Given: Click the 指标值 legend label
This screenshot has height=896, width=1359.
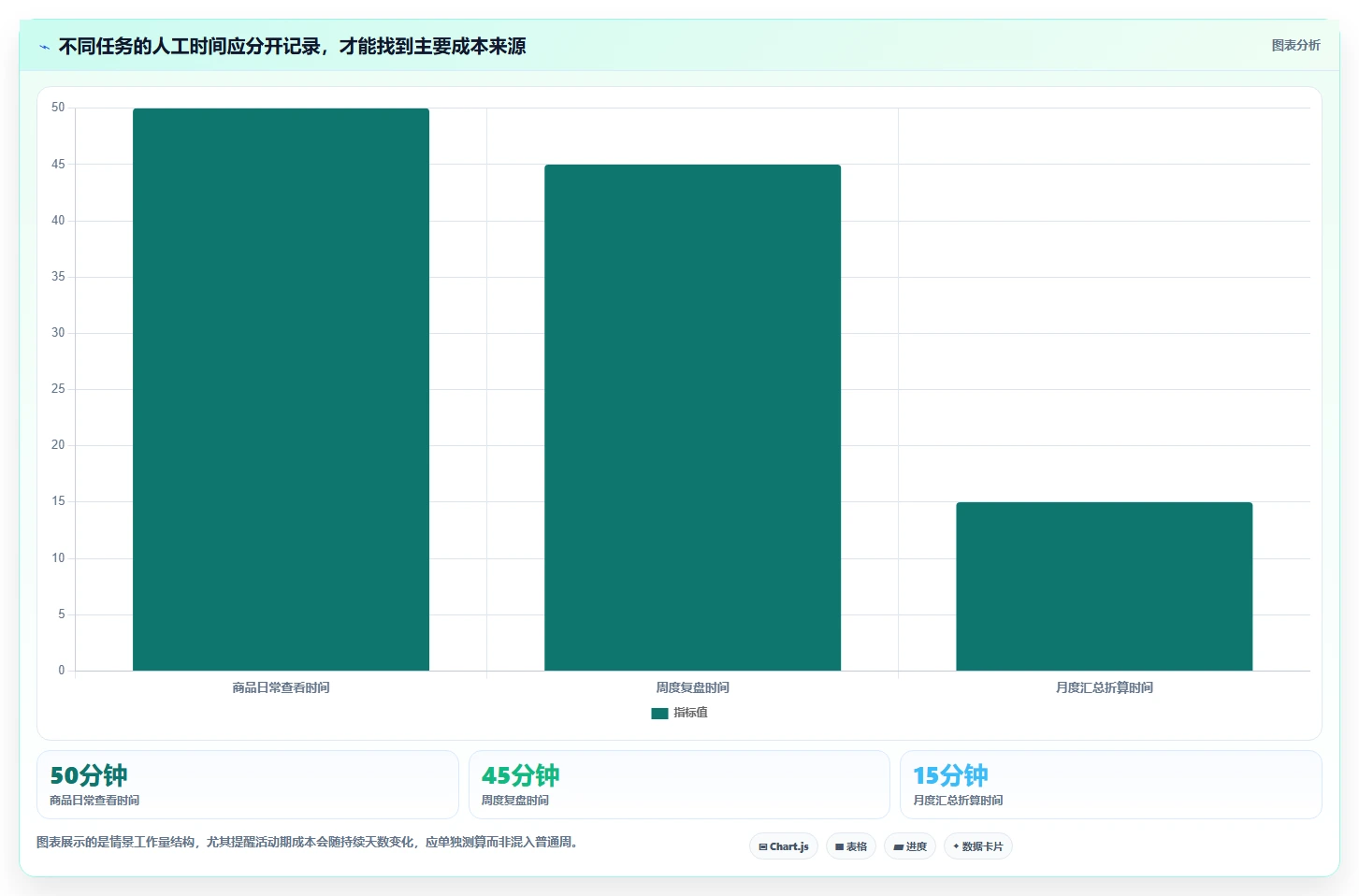Looking at the screenshot, I should point(690,713).
